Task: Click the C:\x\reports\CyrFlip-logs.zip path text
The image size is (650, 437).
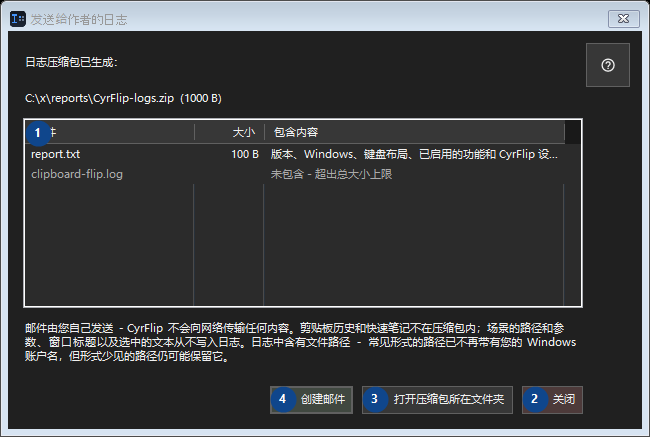Action: pos(99,98)
